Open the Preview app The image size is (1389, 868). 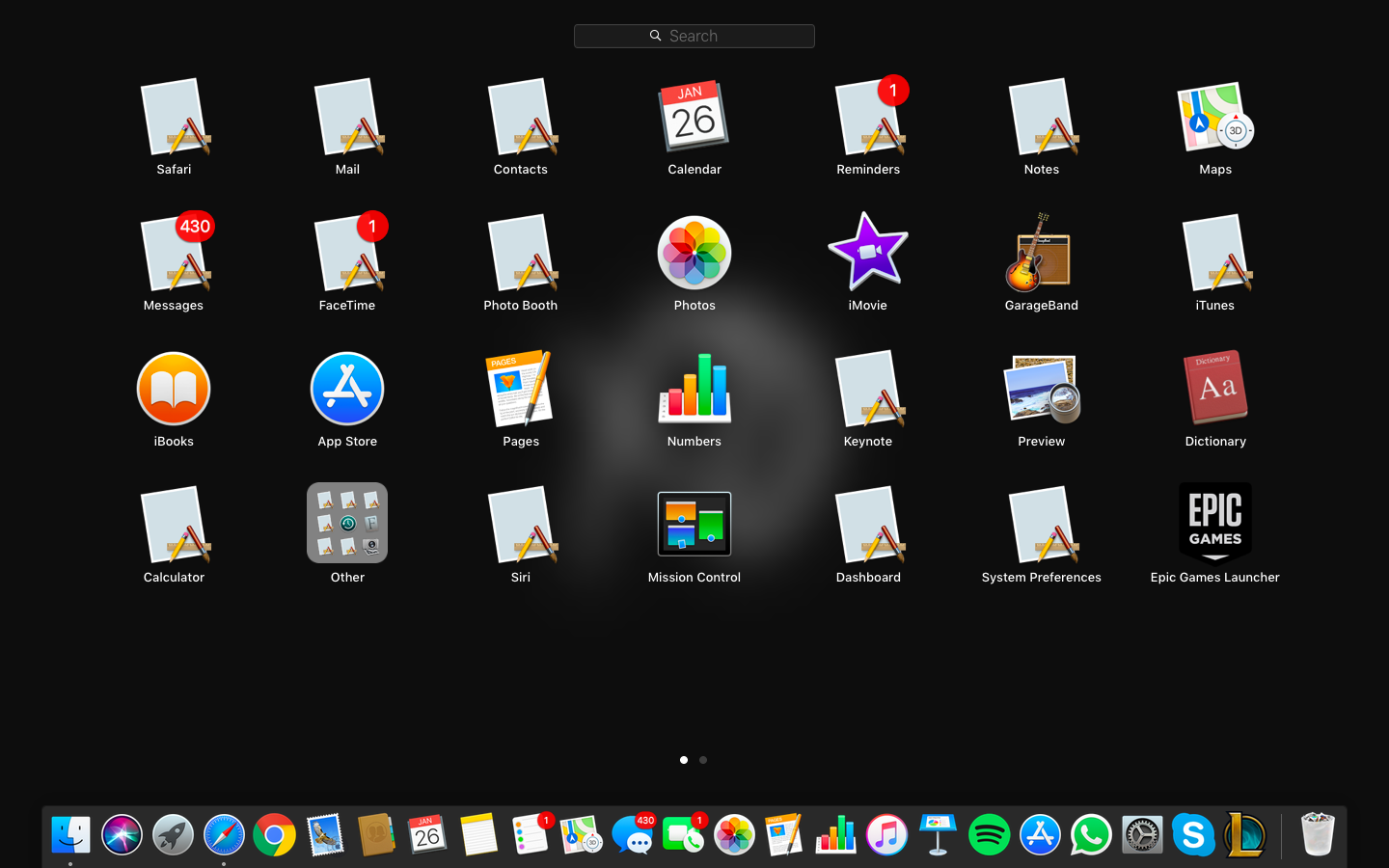1042,390
